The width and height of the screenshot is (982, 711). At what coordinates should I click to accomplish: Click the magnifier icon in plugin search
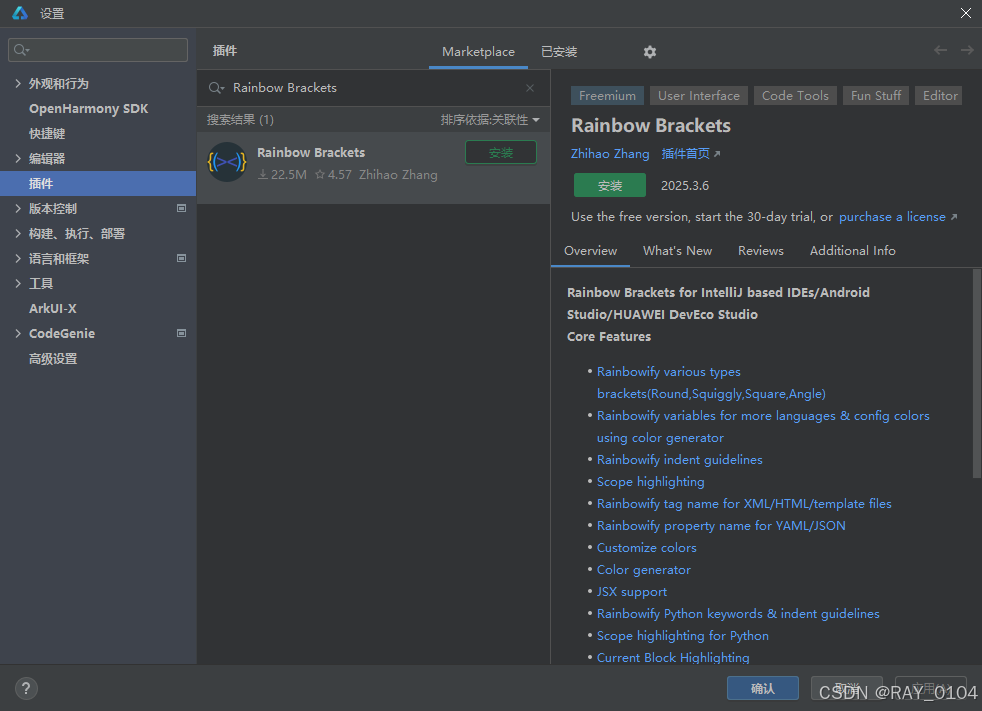click(216, 88)
